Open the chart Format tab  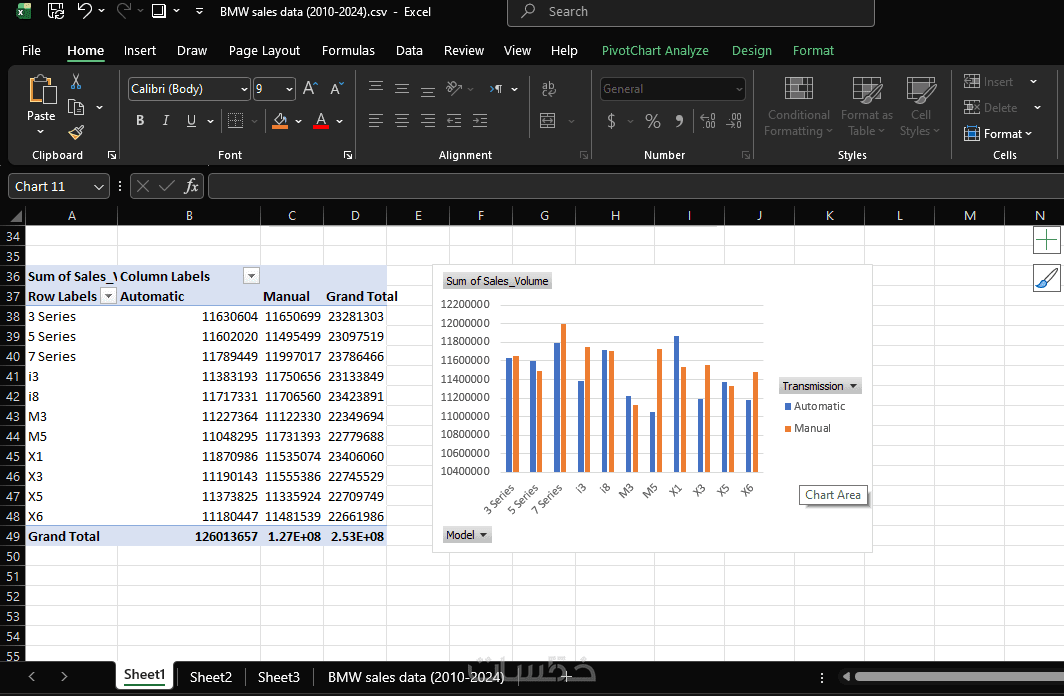(813, 50)
